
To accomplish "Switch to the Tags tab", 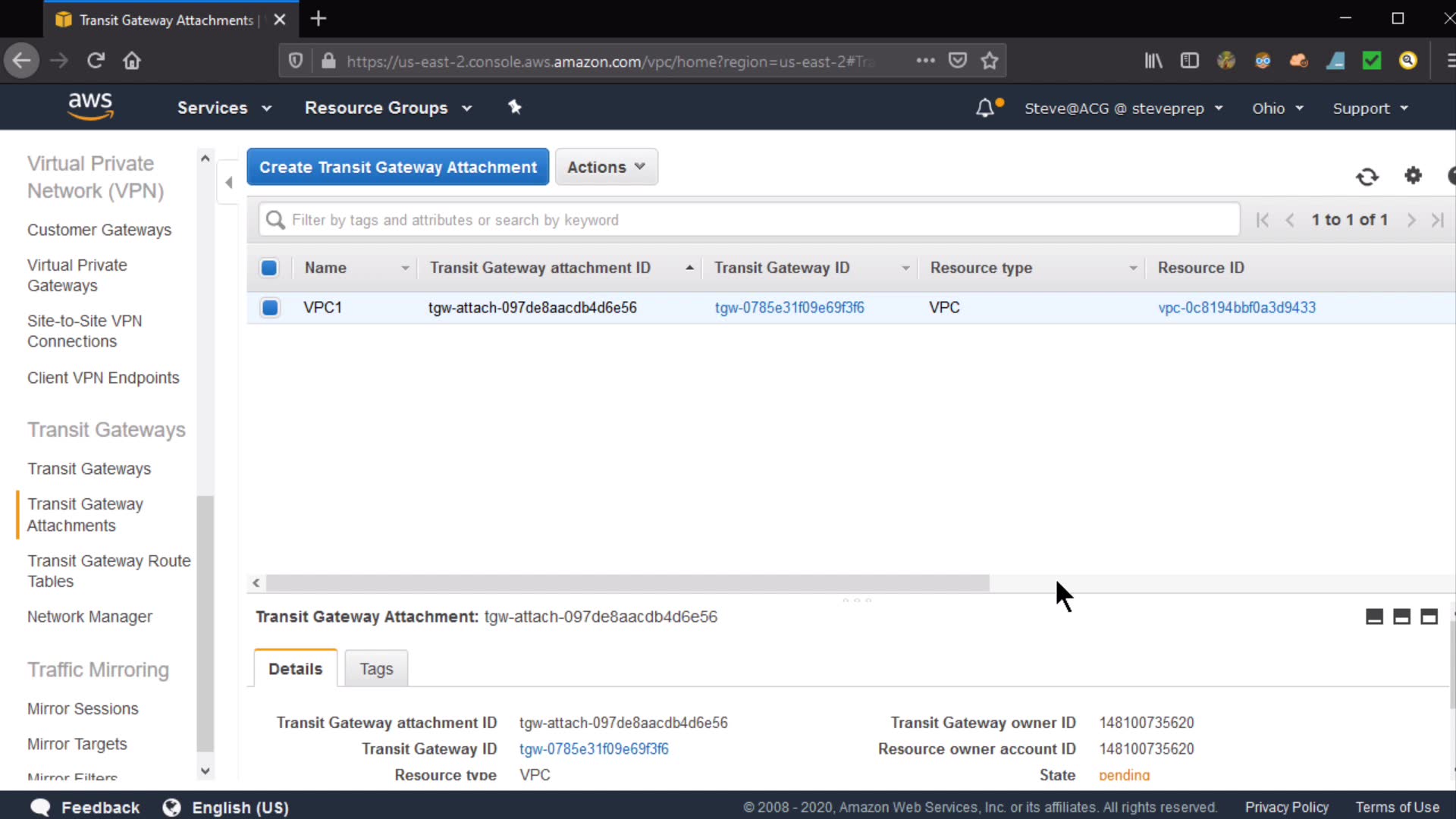I will coord(376,669).
